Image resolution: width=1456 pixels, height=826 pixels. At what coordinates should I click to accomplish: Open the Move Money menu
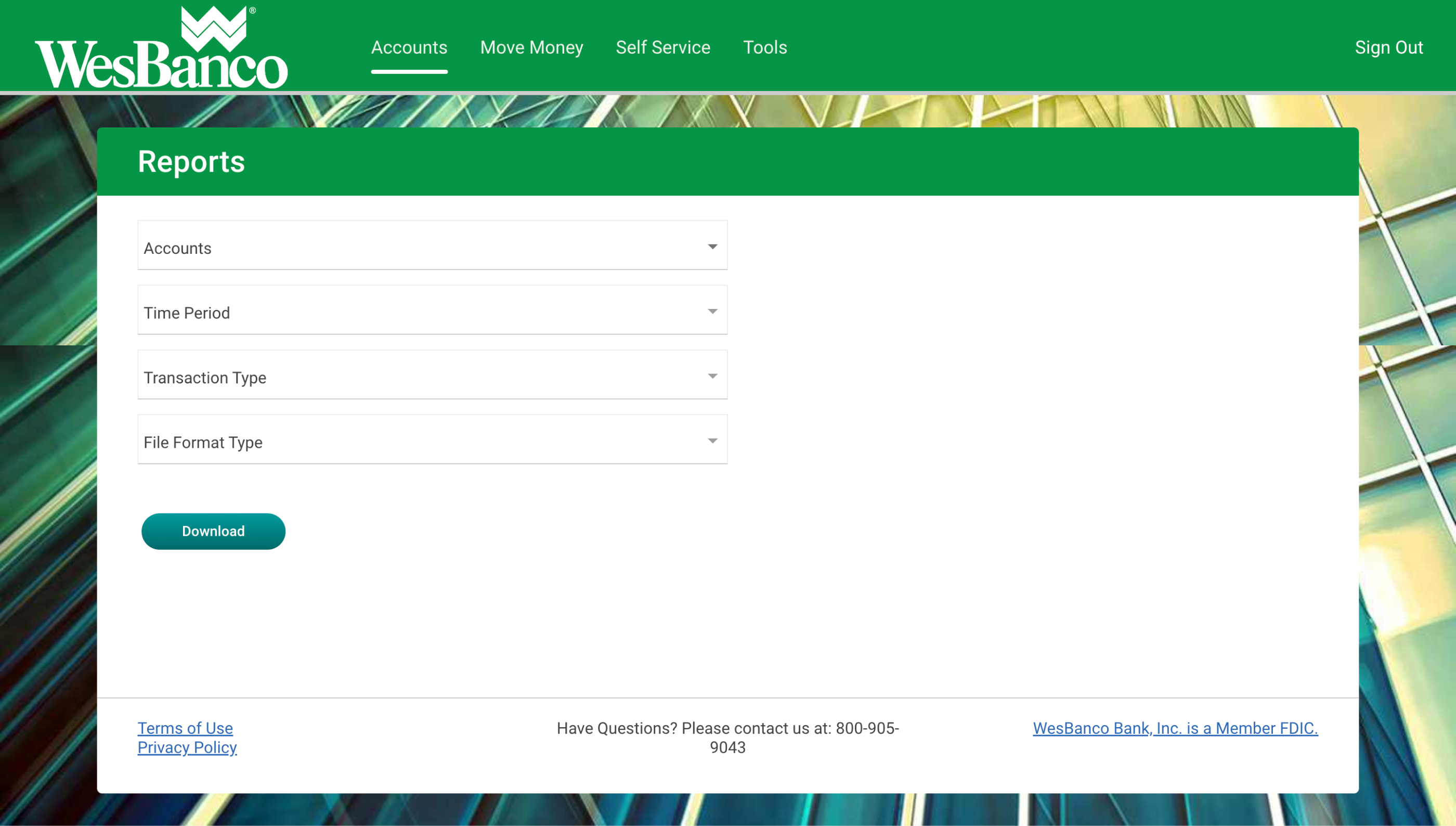click(x=531, y=47)
